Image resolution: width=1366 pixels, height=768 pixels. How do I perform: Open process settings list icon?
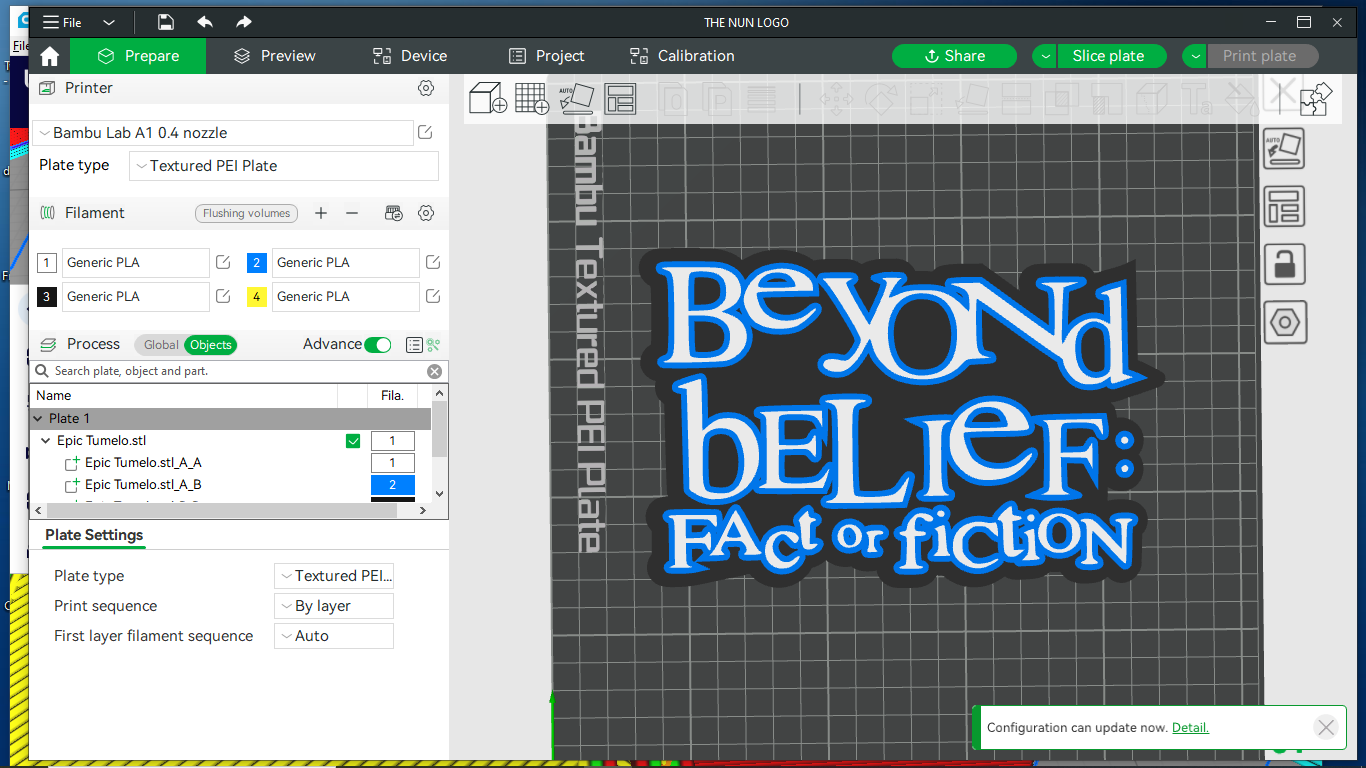(x=414, y=345)
